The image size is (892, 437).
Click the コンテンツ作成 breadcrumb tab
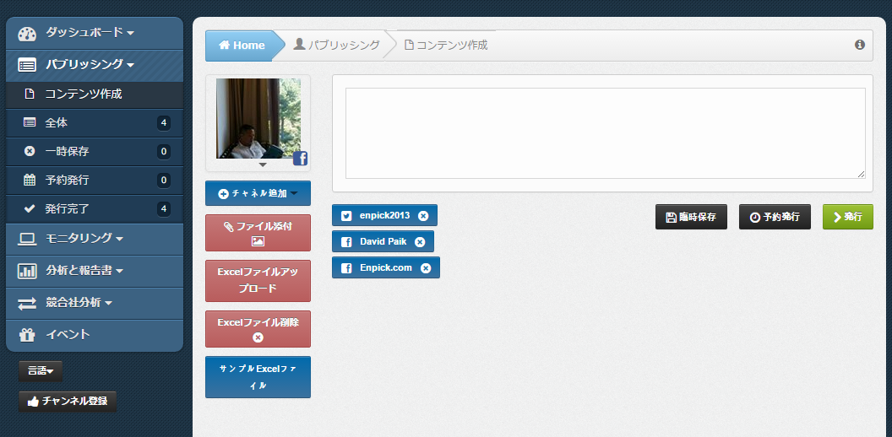pos(446,45)
